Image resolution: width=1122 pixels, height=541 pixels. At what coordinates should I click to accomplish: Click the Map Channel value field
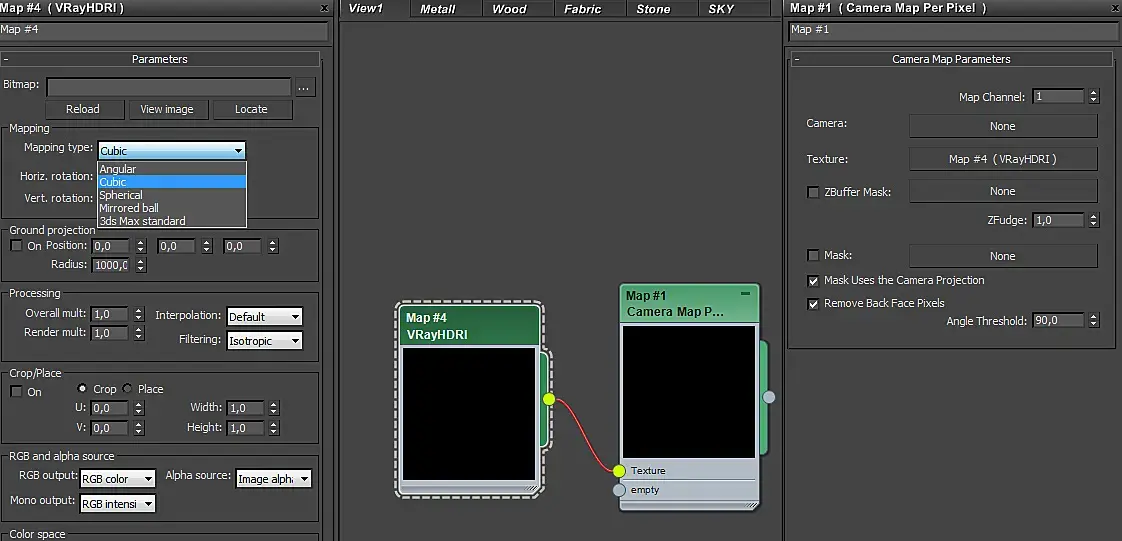[1058, 97]
